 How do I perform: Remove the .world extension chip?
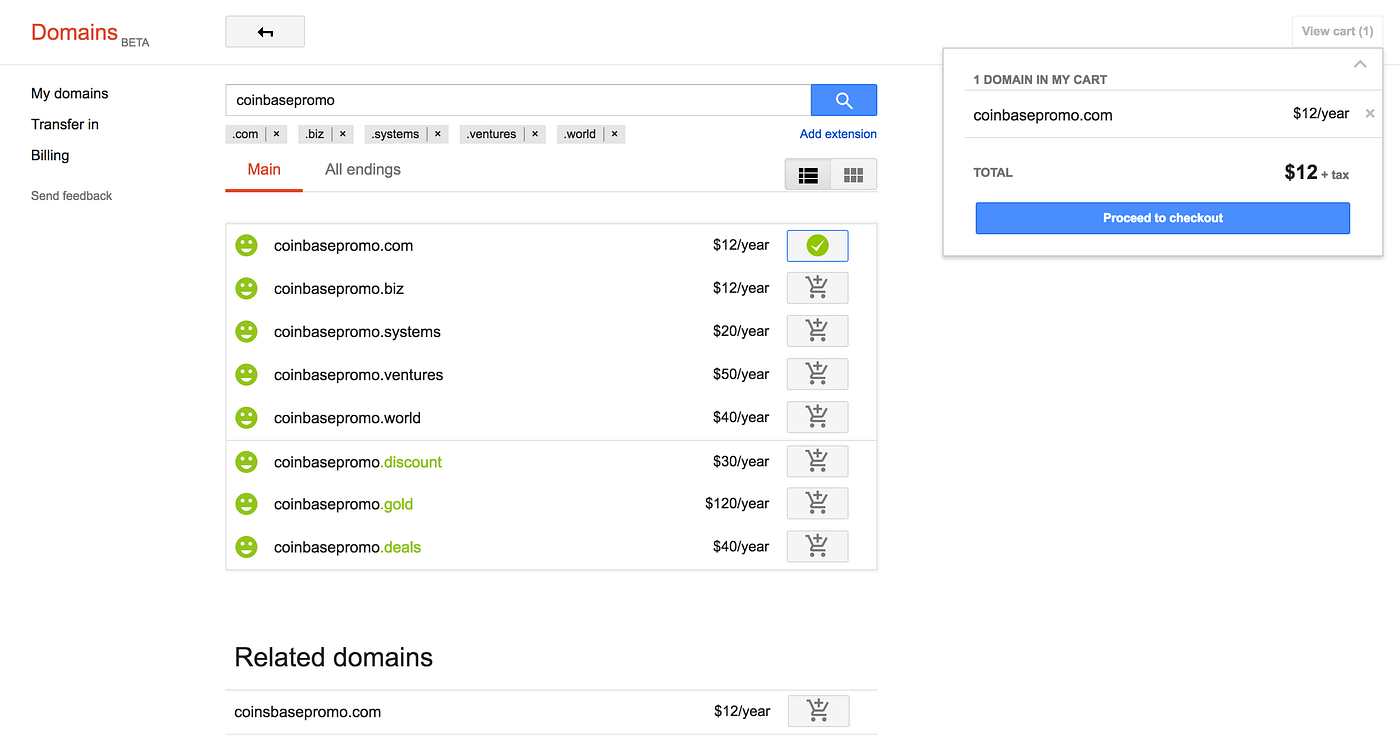614,134
